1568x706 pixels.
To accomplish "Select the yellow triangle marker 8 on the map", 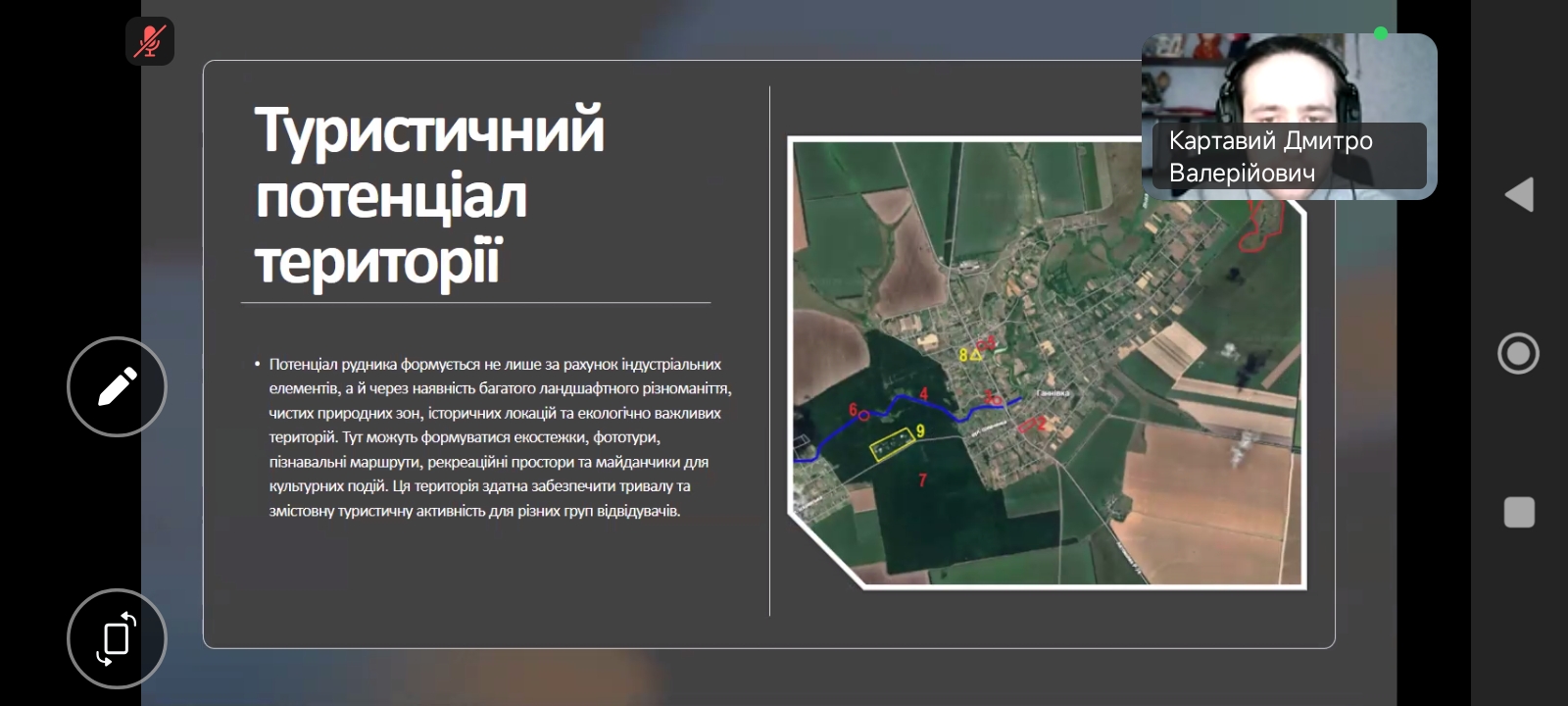I will click(x=976, y=354).
